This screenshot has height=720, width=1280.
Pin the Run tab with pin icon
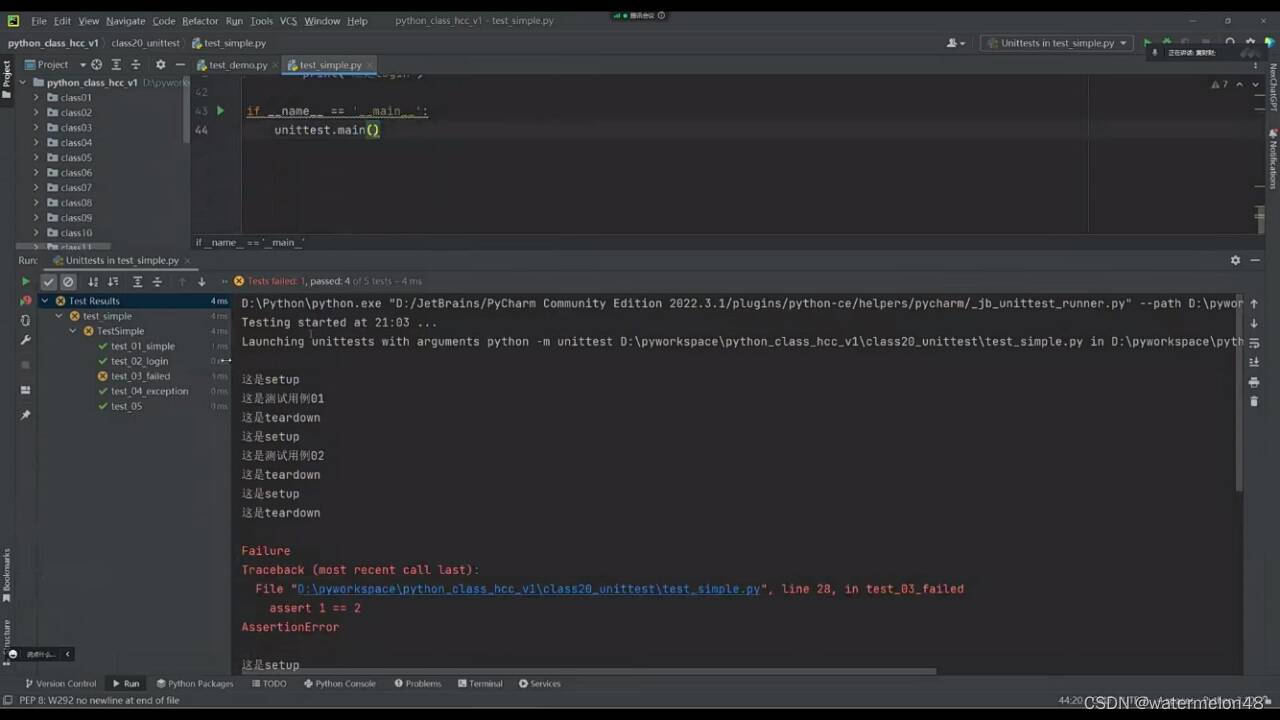(x=26, y=414)
